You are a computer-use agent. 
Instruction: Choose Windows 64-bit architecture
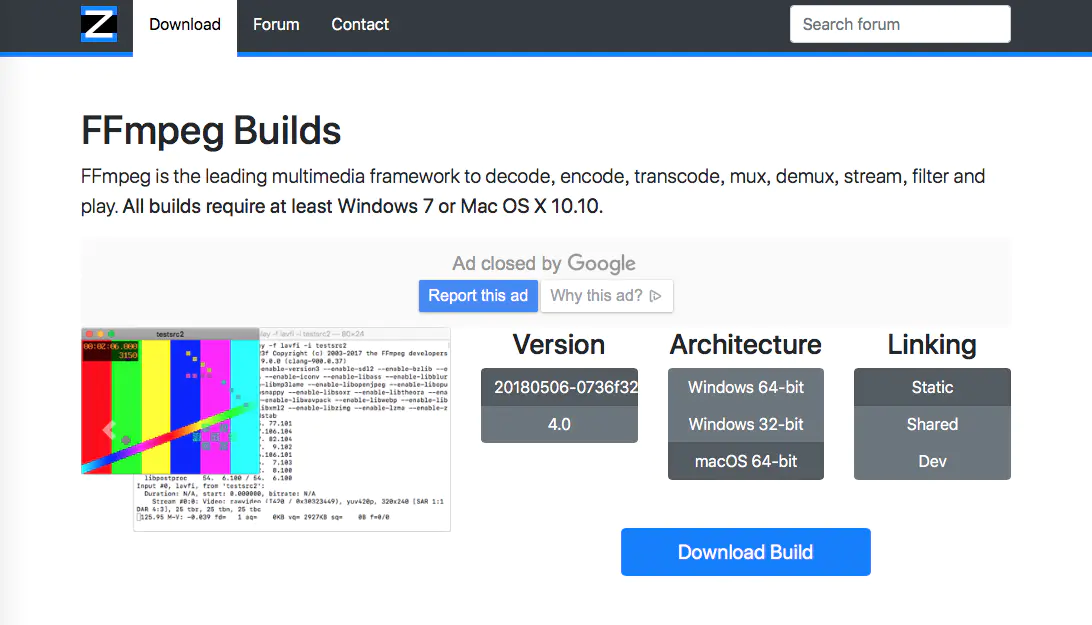746,387
